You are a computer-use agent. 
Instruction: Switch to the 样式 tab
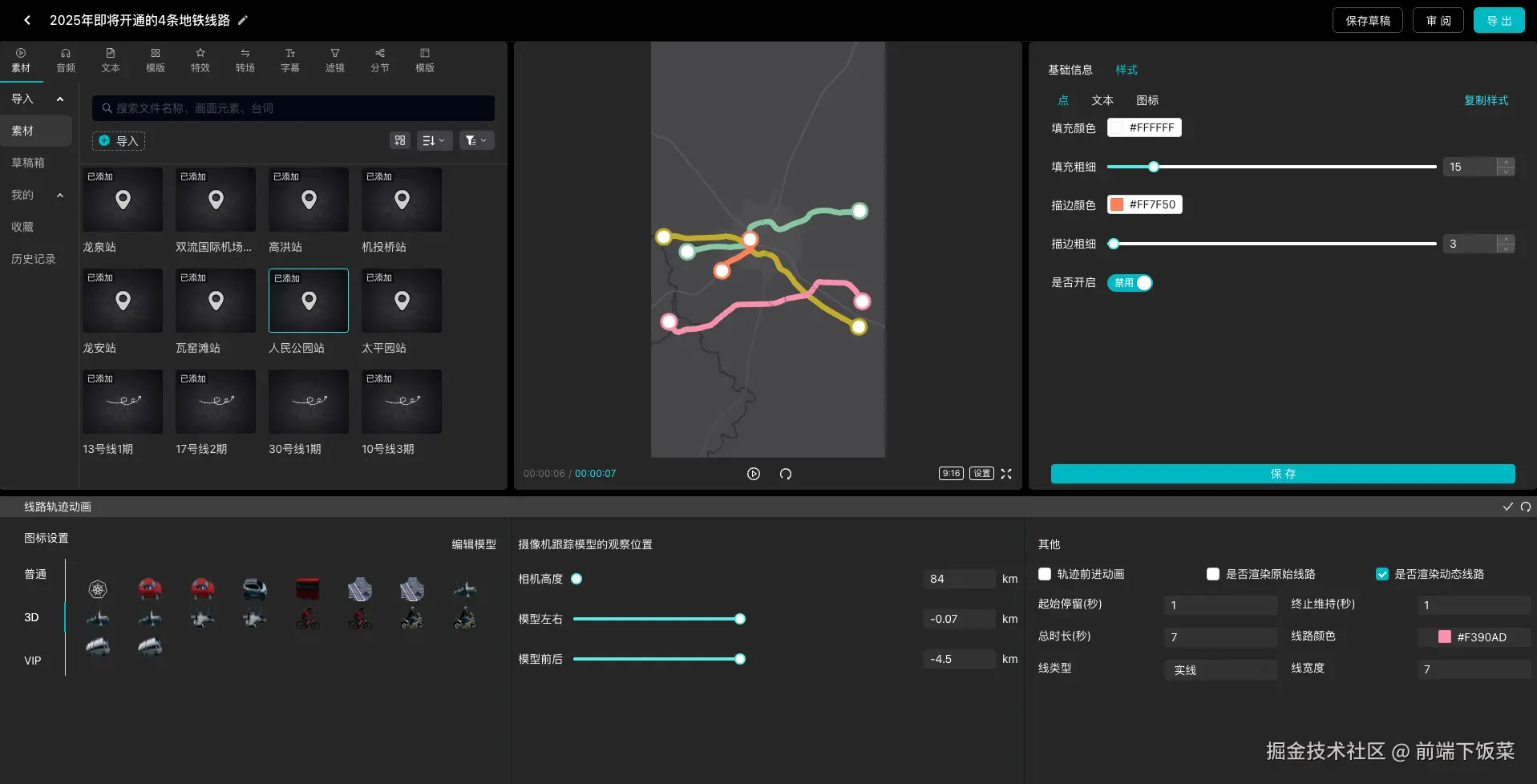(1126, 70)
